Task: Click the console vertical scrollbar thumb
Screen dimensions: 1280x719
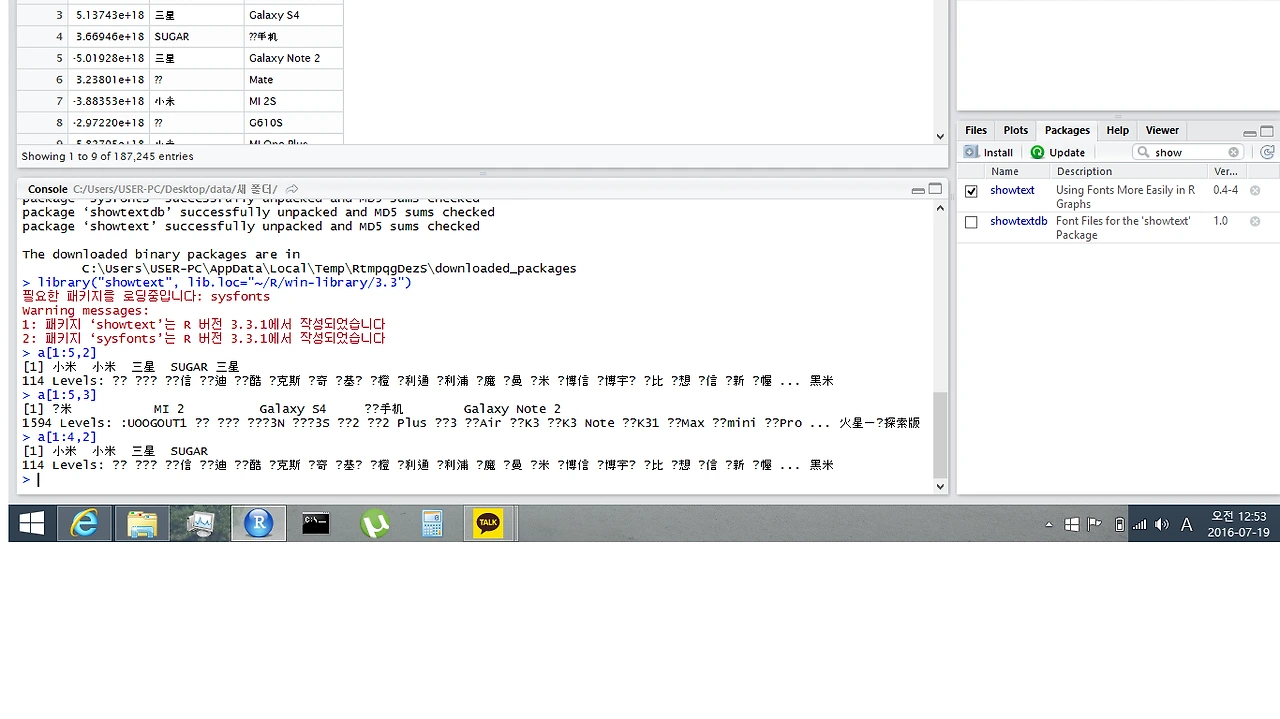Action: tap(940, 434)
